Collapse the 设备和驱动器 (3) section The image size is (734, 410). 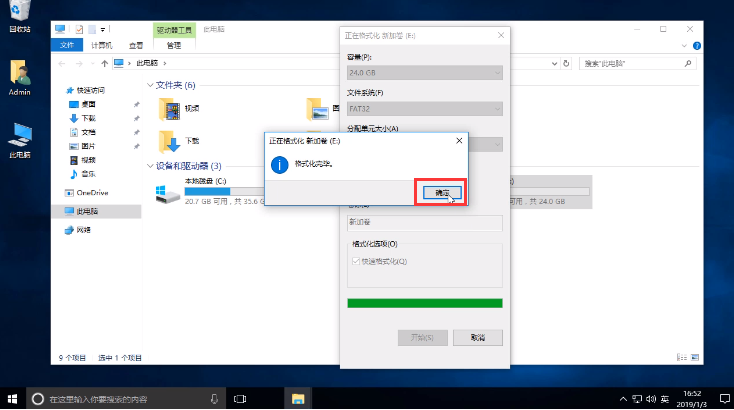151,165
